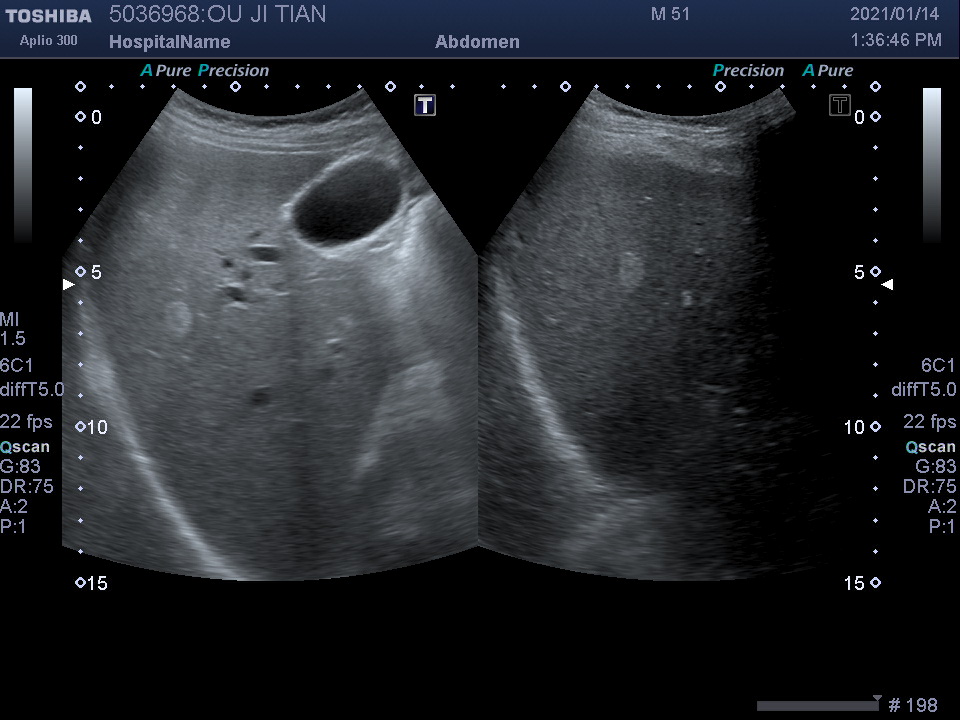Image resolution: width=960 pixels, height=720 pixels.
Task: Click the left Precision label
Action: coord(233,70)
